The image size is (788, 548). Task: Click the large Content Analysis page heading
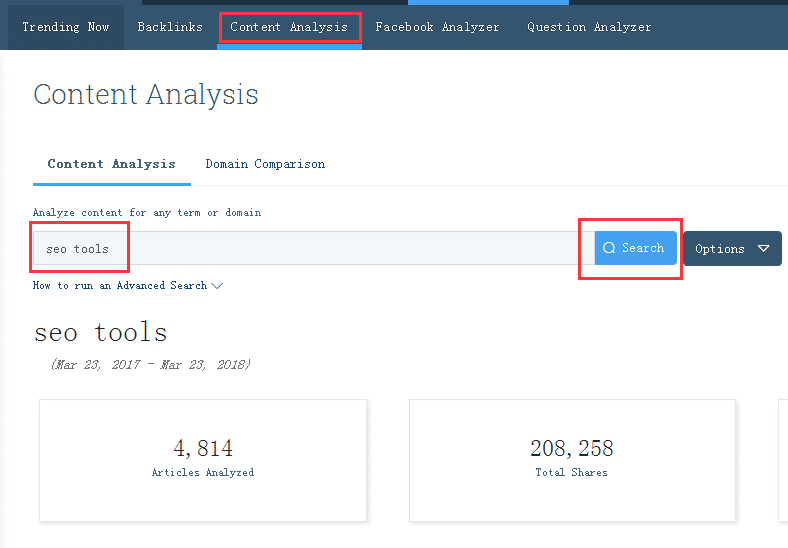pyautogui.click(x=146, y=94)
